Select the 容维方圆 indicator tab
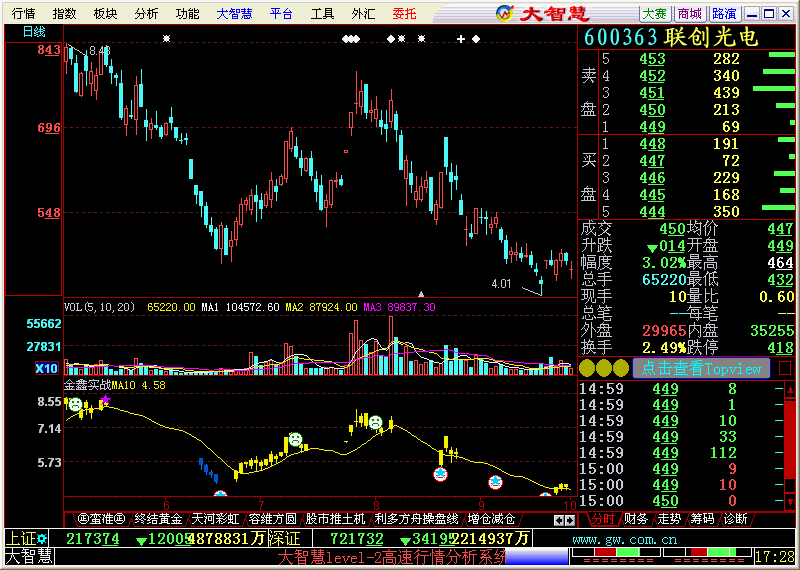 tap(272, 519)
